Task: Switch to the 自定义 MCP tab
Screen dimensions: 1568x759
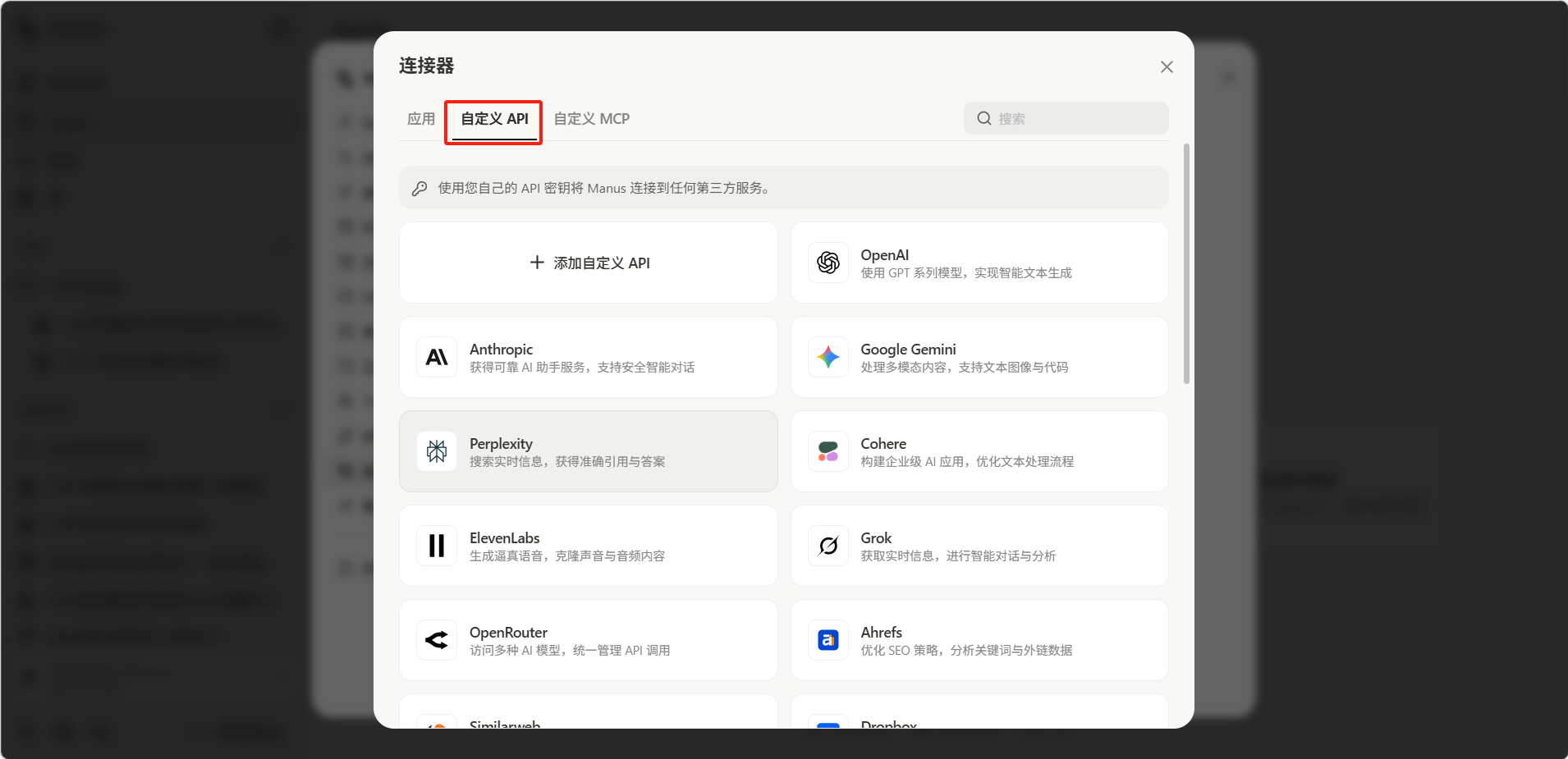Action: (591, 119)
